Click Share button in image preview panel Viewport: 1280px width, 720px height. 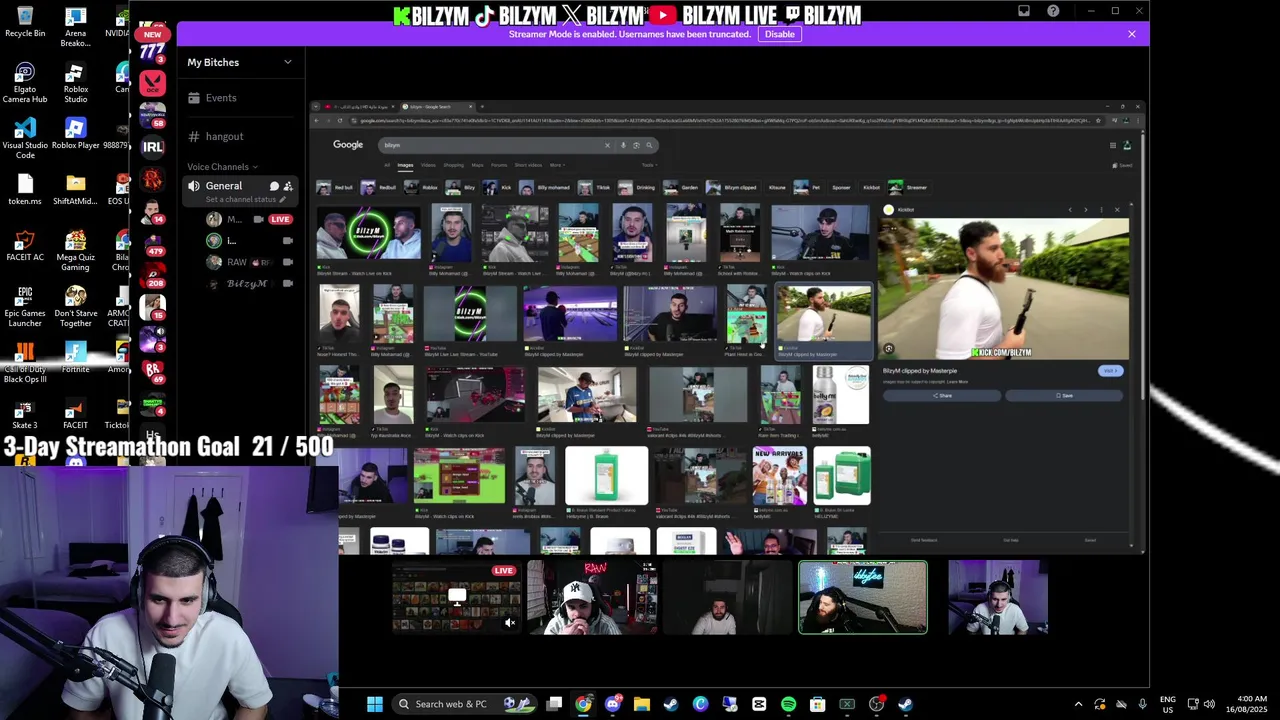coord(942,395)
